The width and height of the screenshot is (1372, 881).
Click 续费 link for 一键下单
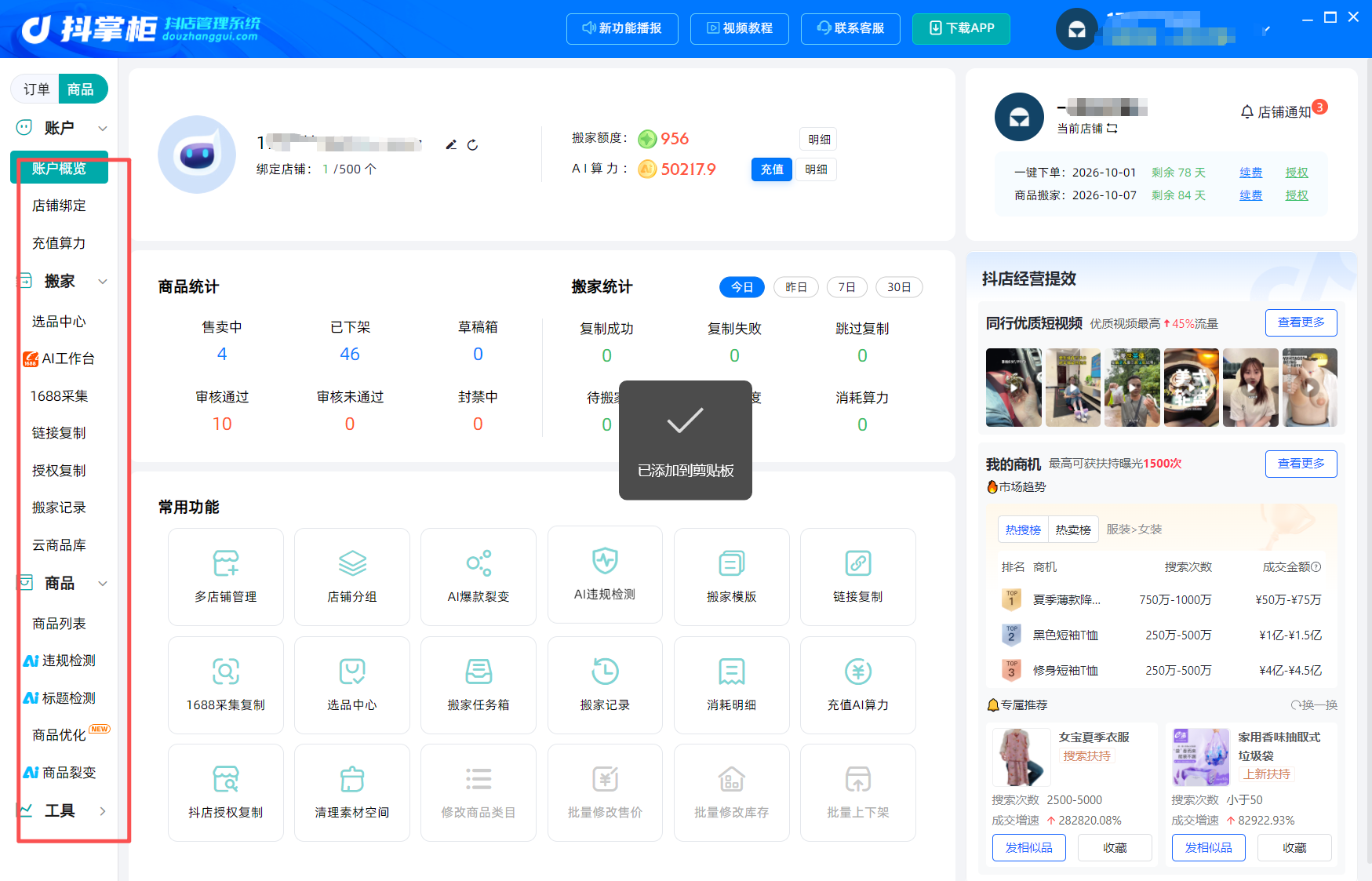click(x=1251, y=173)
